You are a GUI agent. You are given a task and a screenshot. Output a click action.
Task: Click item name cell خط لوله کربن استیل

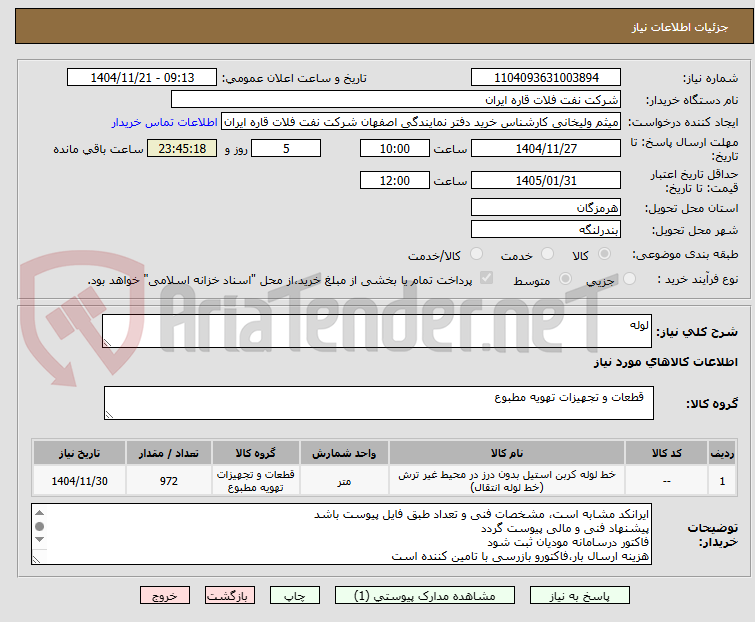(x=507, y=480)
